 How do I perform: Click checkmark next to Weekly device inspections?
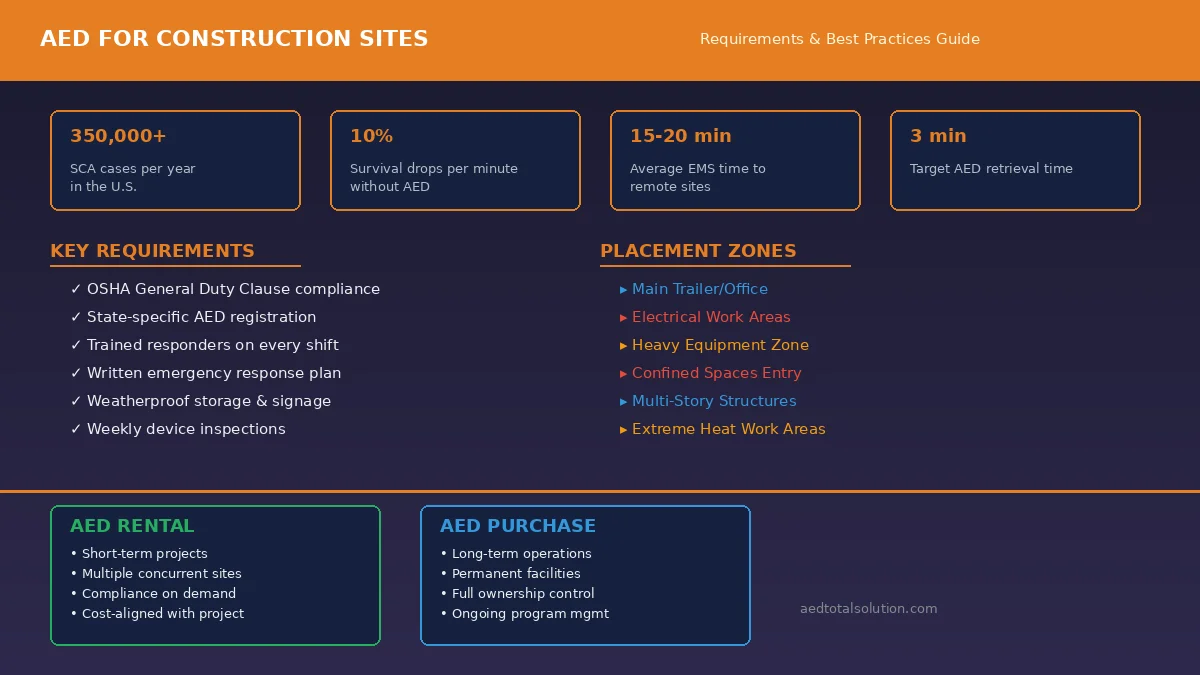(x=76, y=429)
